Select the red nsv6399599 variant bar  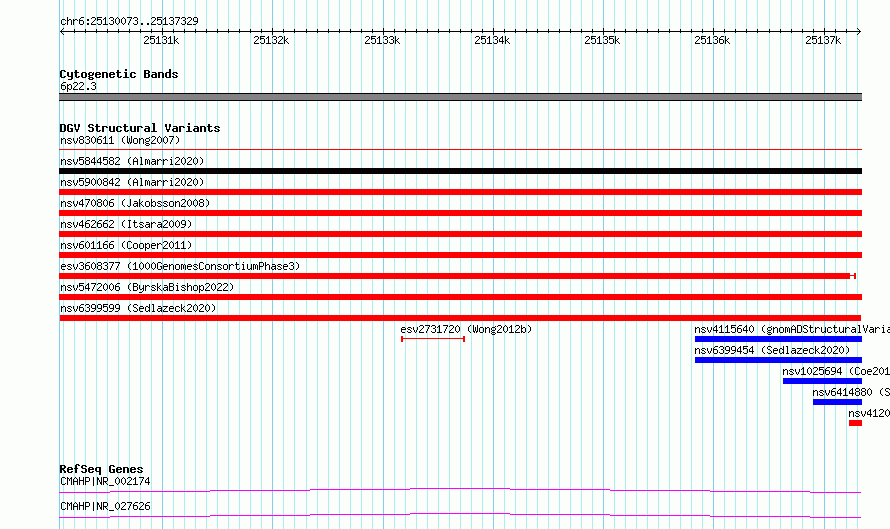pyautogui.click(x=460, y=318)
